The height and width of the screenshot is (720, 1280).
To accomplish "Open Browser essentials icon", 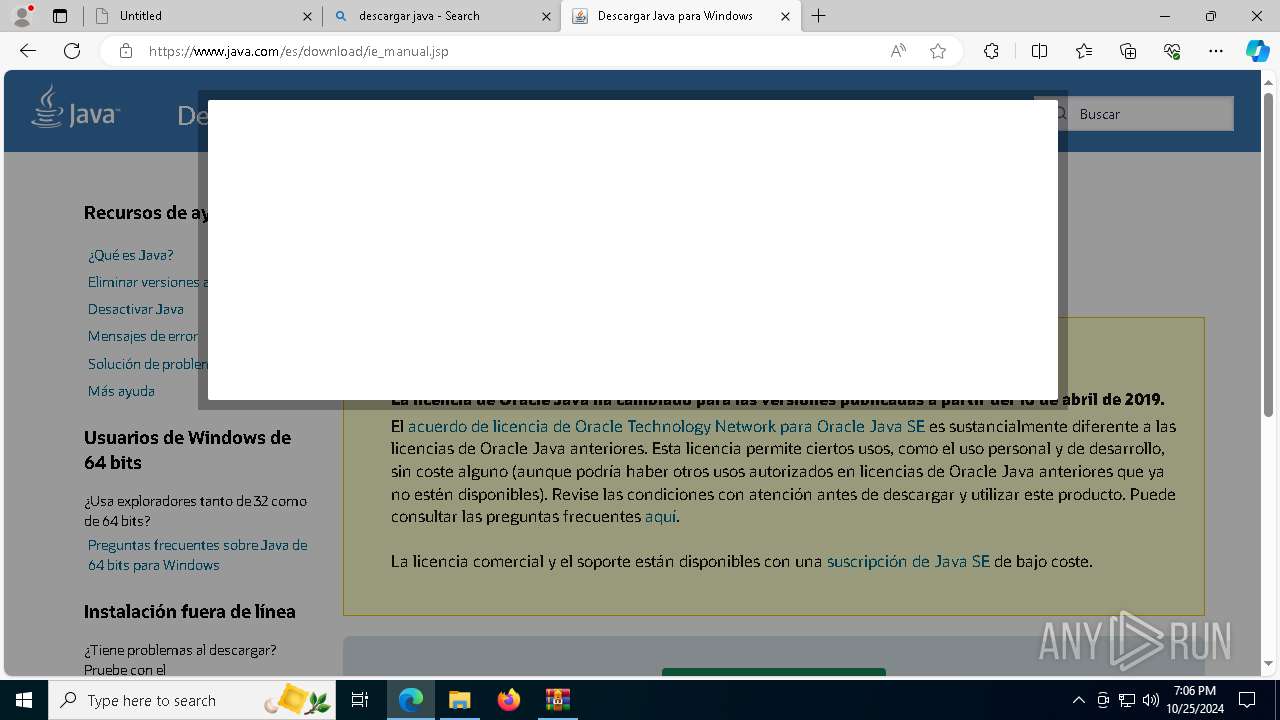I will [1172, 51].
